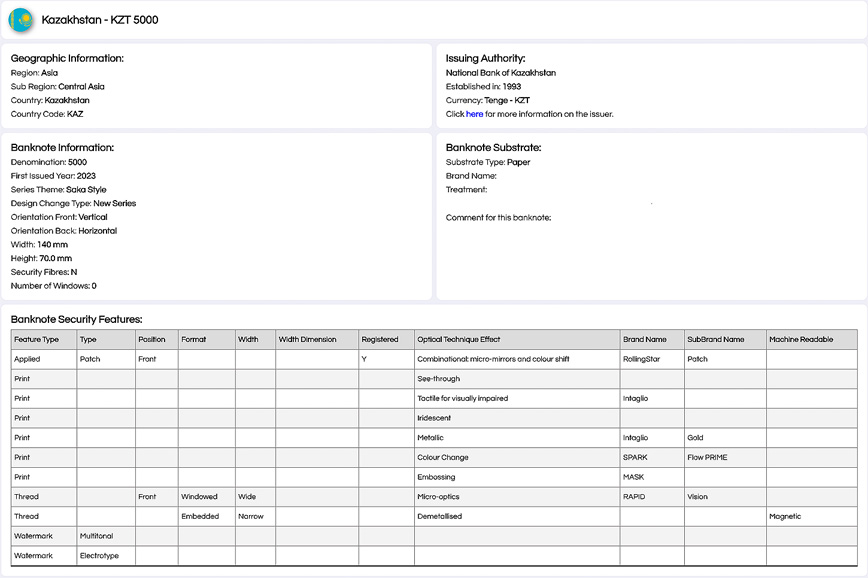Click the Kazakhstan flag icon in the header
Screen dimensions: 868x578
(x=22, y=19)
